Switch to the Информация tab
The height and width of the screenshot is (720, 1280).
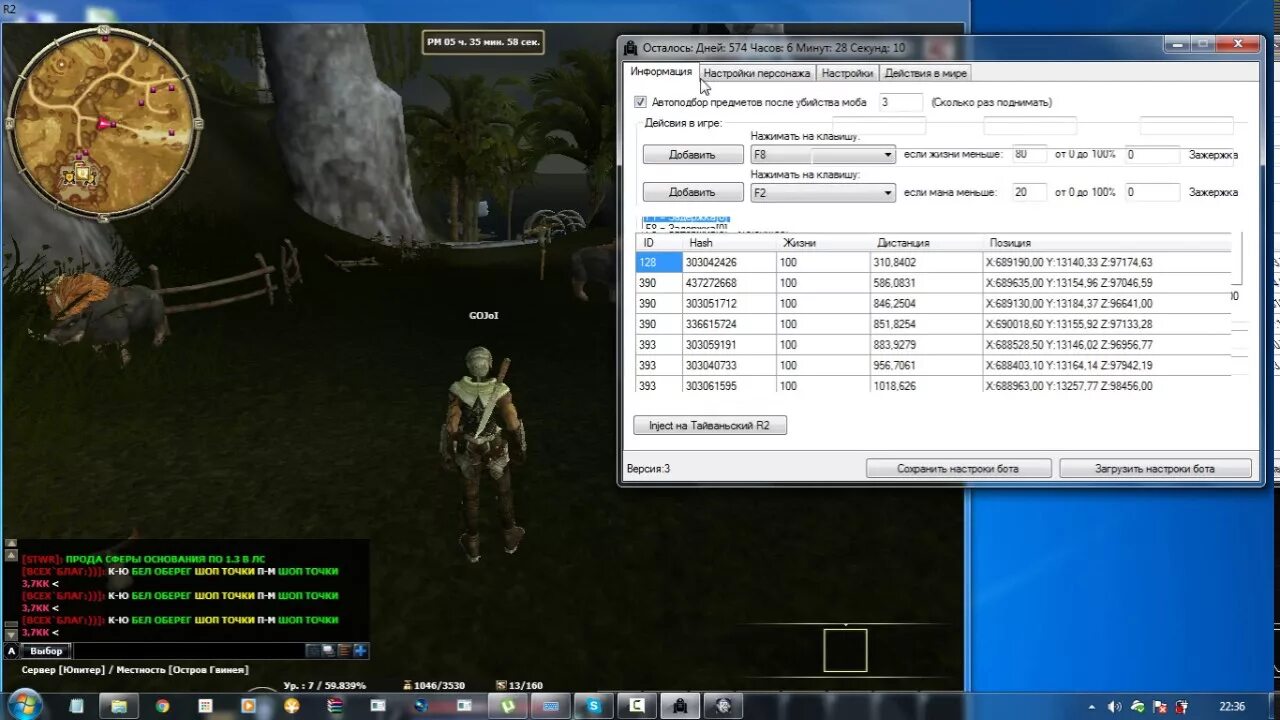tap(661, 72)
